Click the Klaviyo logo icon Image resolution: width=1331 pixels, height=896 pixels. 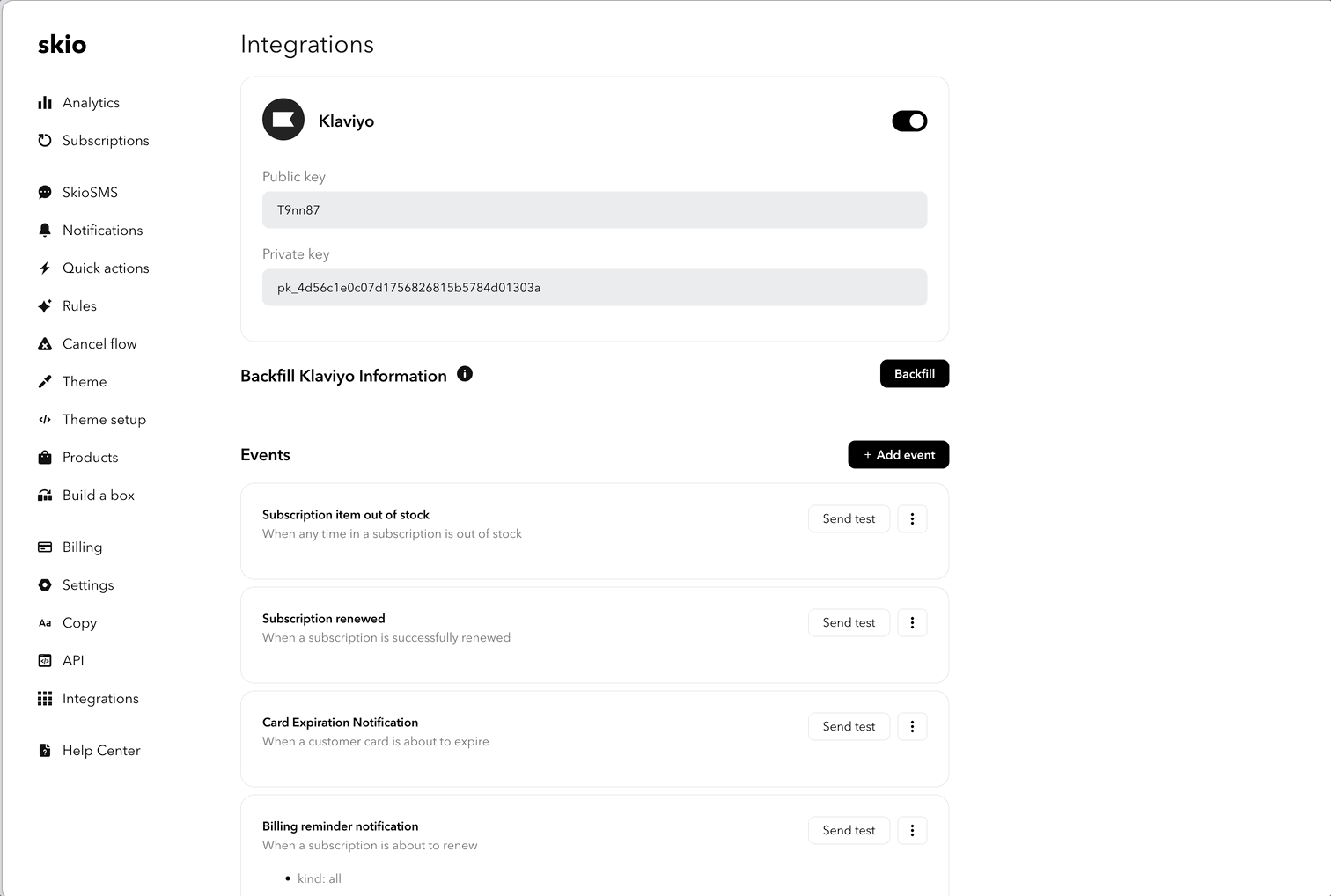click(283, 120)
